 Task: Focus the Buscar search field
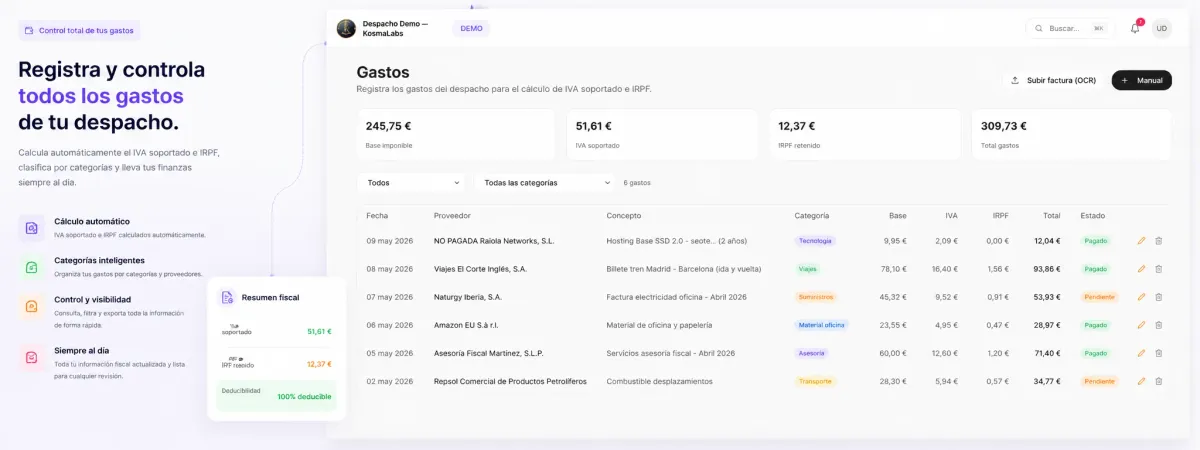(1070, 28)
